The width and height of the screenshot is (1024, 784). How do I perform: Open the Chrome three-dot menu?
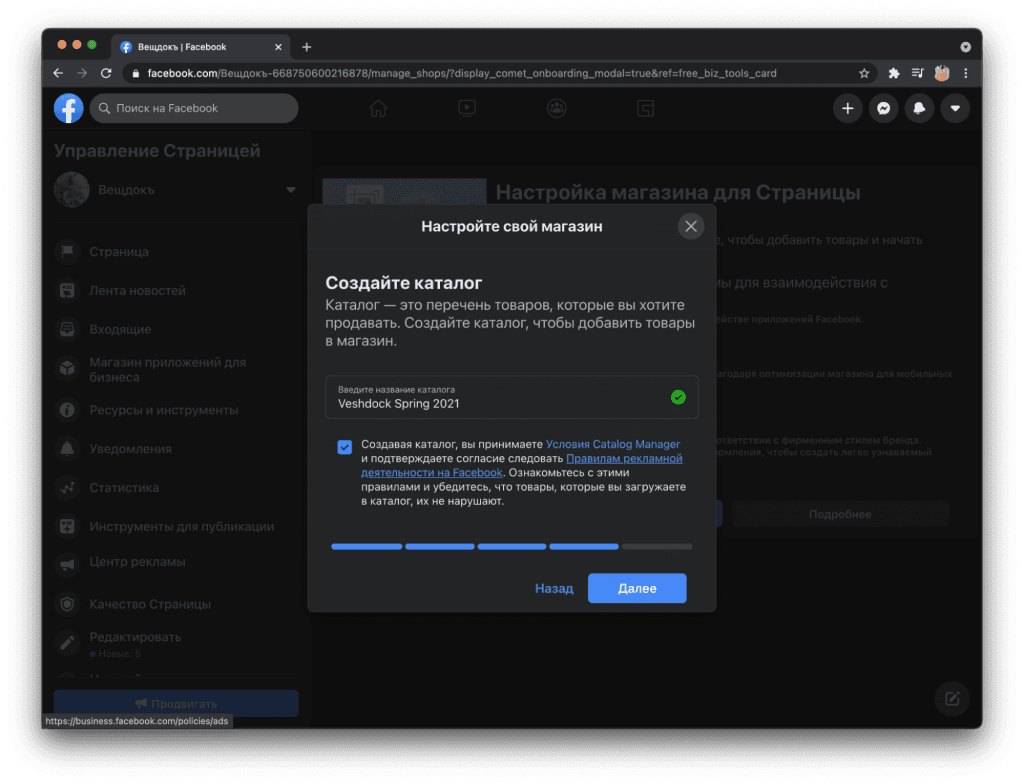click(x=966, y=73)
